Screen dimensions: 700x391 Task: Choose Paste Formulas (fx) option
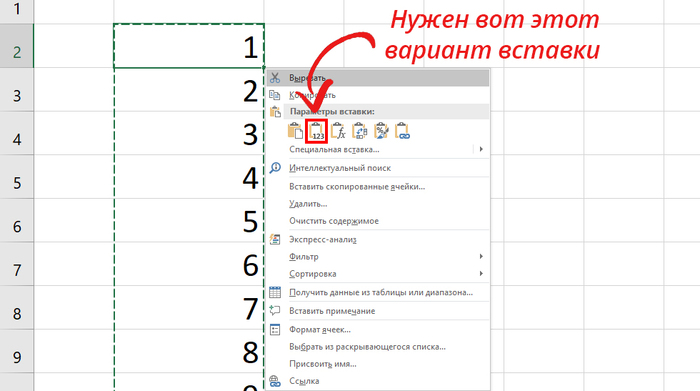(338, 131)
